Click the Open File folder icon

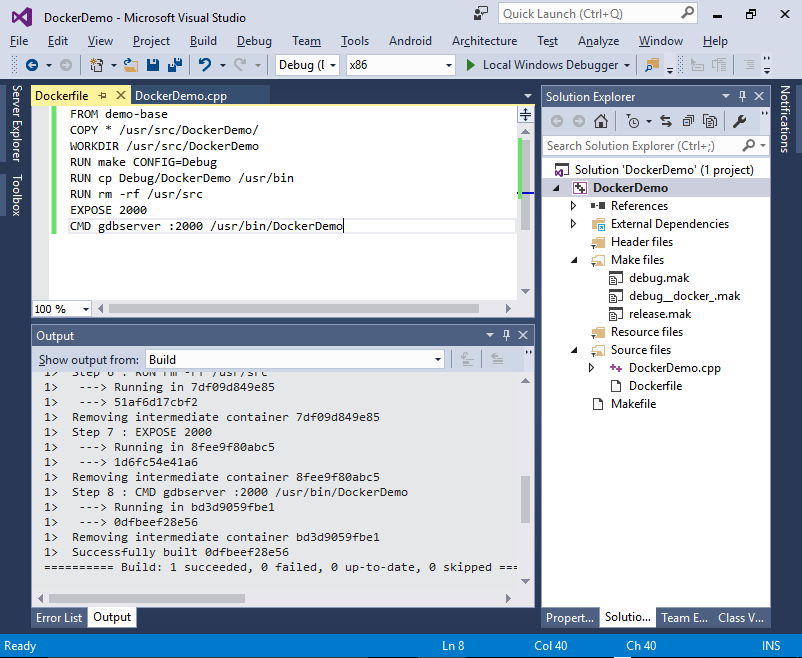tap(131, 65)
